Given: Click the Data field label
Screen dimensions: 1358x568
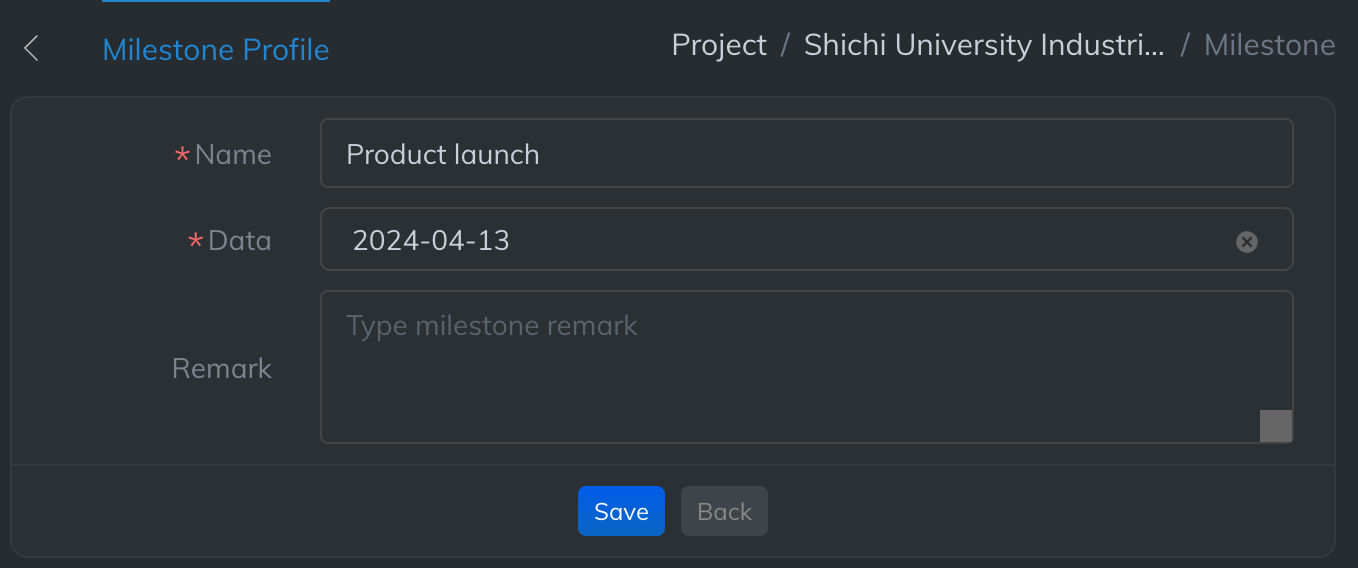Looking at the screenshot, I should [x=240, y=240].
